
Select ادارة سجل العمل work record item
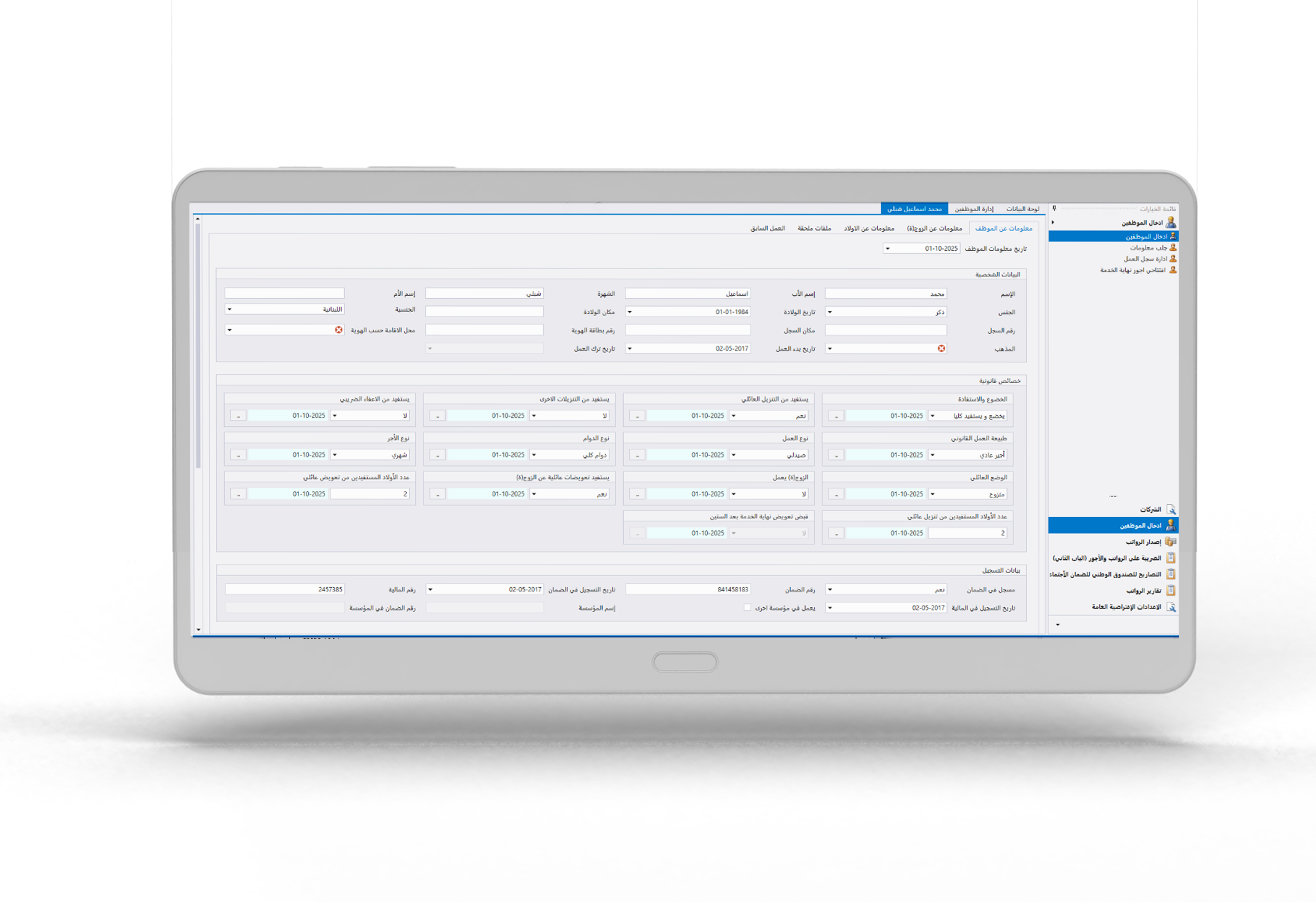1146,259
